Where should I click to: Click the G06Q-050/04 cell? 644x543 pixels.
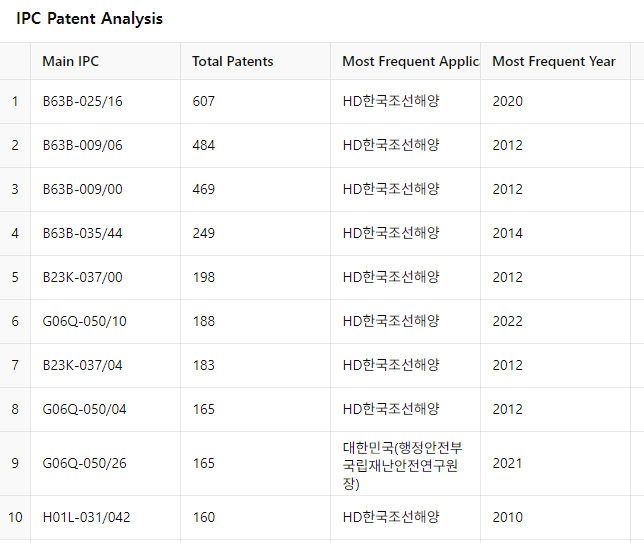105,409
